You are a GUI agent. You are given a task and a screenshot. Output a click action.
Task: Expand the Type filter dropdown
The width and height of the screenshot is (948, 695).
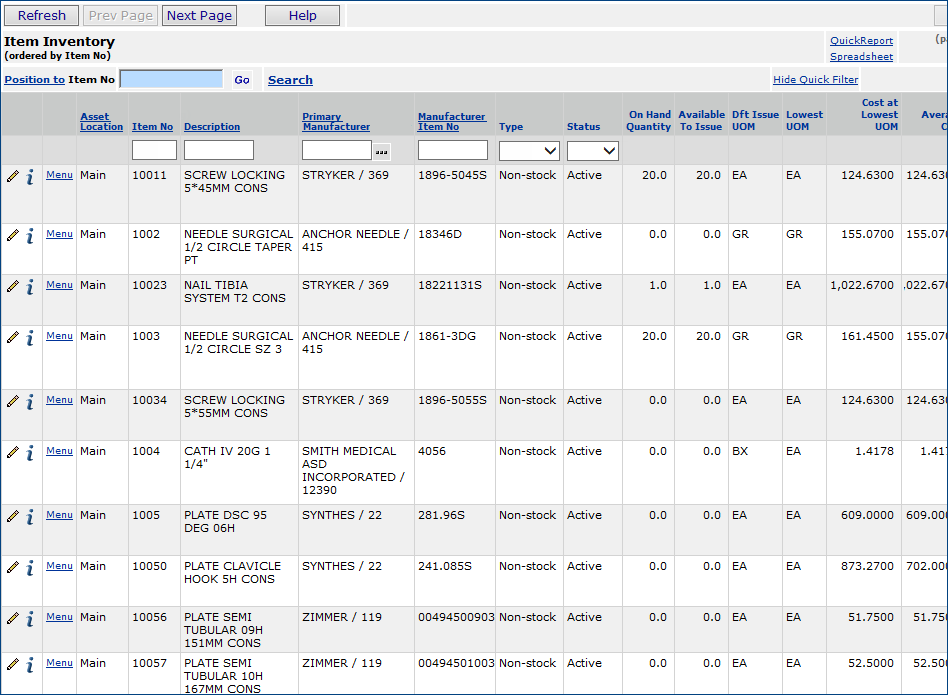tap(529, 151)
